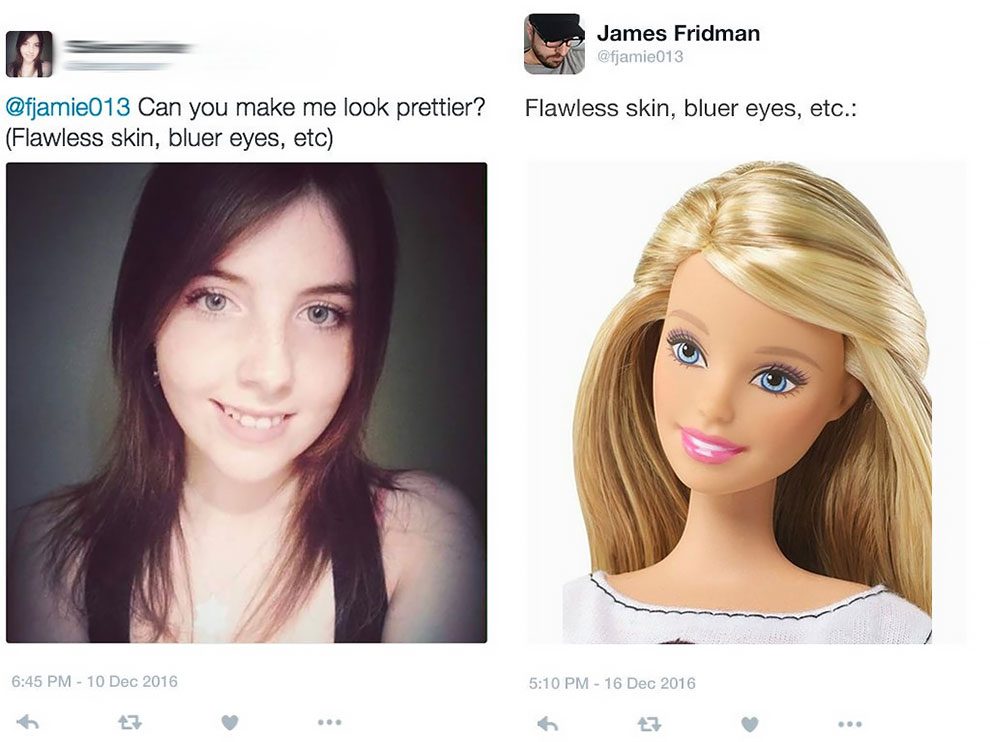This screenshot has height=742, width=990.
Task: Open more options on left tweet
Action: (330, 722)
